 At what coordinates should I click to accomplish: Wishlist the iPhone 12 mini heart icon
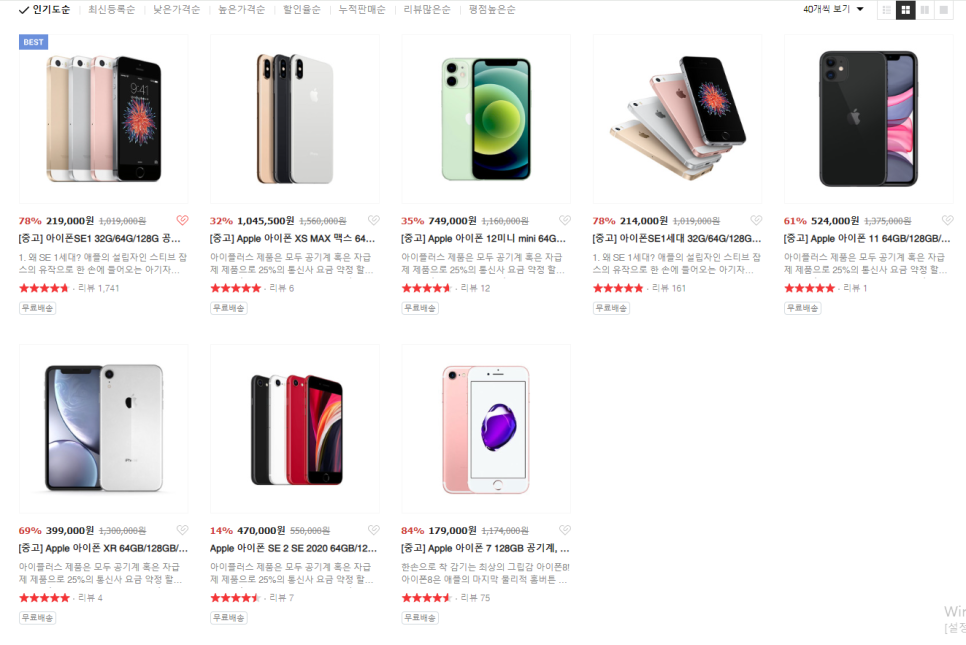click(x=565, y=220)
